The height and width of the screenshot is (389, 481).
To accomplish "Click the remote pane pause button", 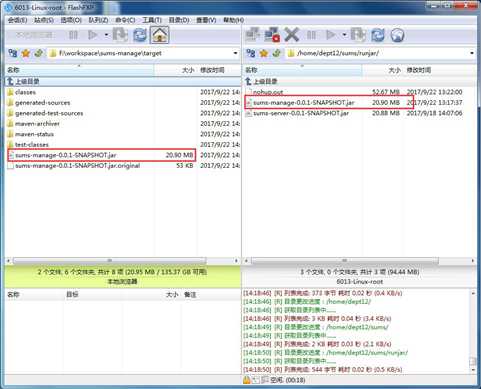I will (x=311, y=35).
